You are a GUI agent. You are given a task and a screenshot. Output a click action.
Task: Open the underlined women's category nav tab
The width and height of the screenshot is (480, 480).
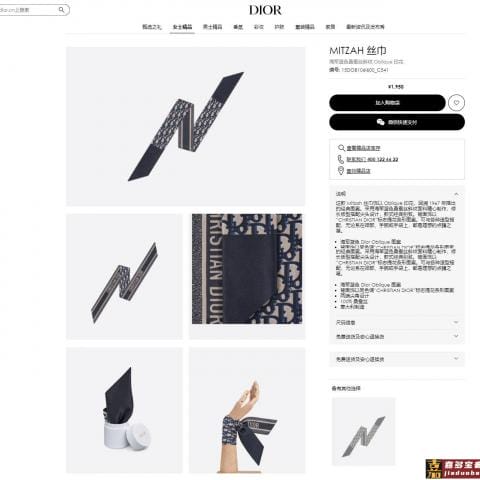pyautogui.click(x=182, y=27)
